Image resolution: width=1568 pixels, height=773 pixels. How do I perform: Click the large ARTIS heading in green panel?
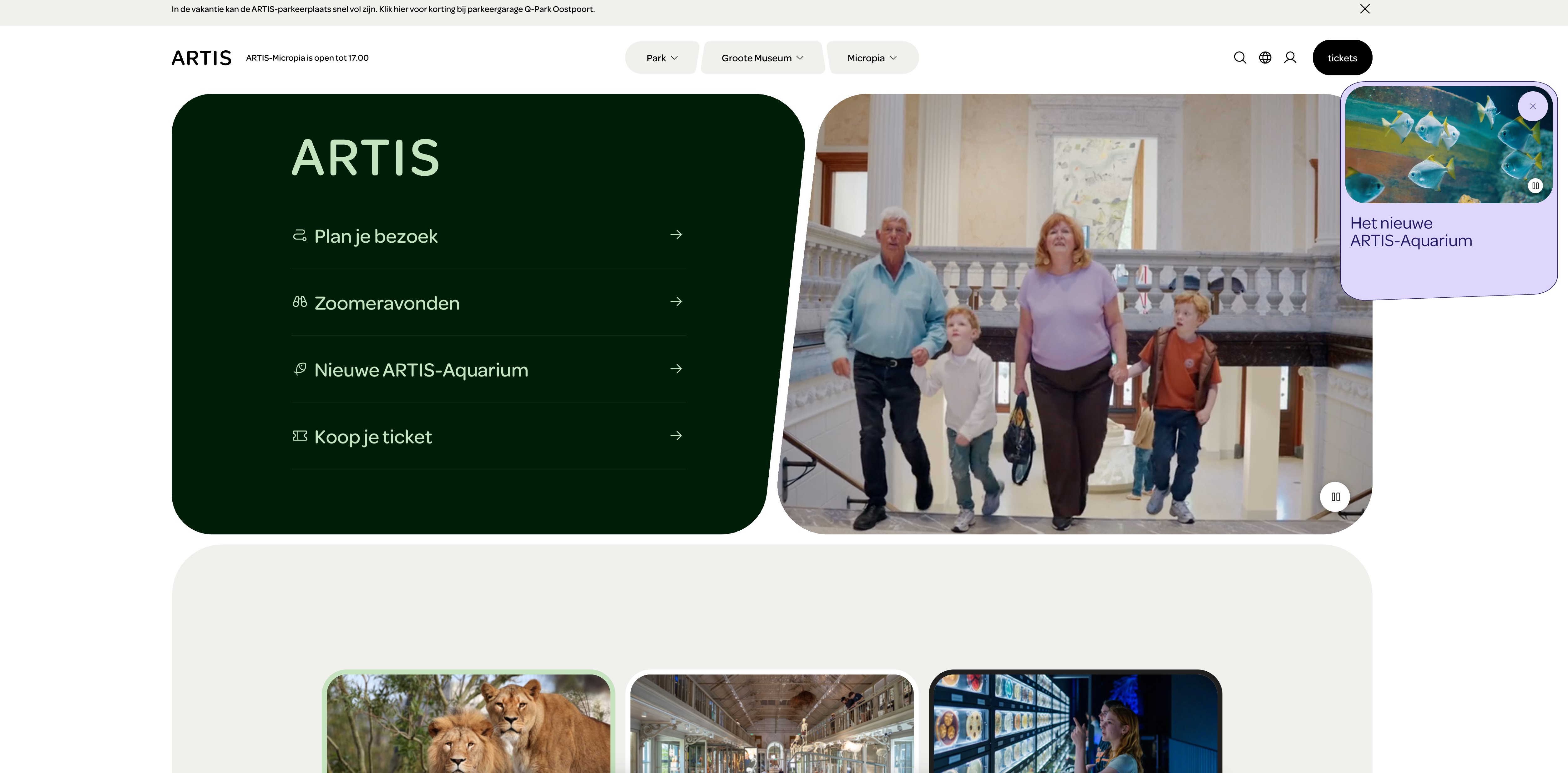pyautogui.click(x=365, y=158)
